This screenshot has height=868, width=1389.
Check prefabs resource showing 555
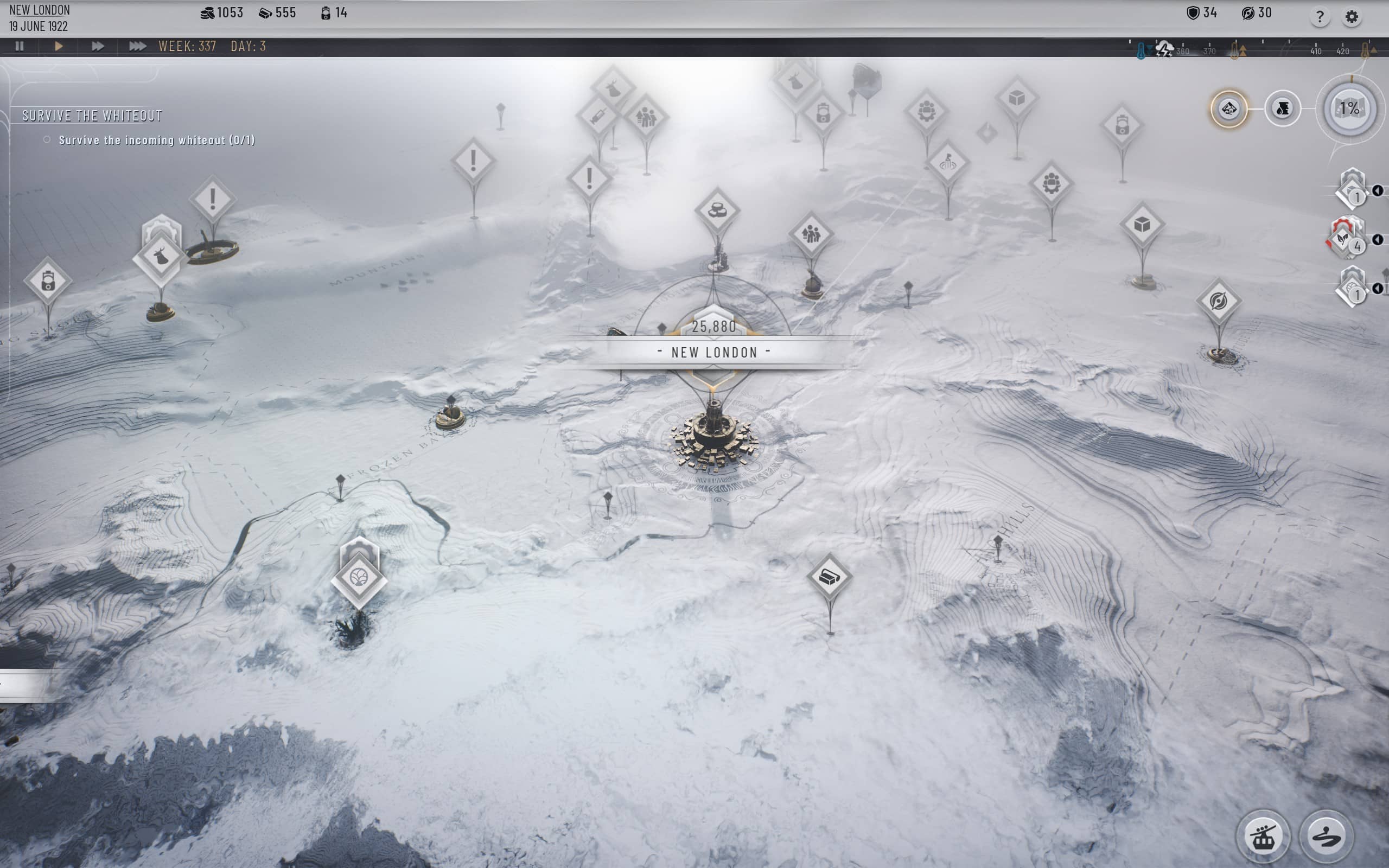[277, 12]
